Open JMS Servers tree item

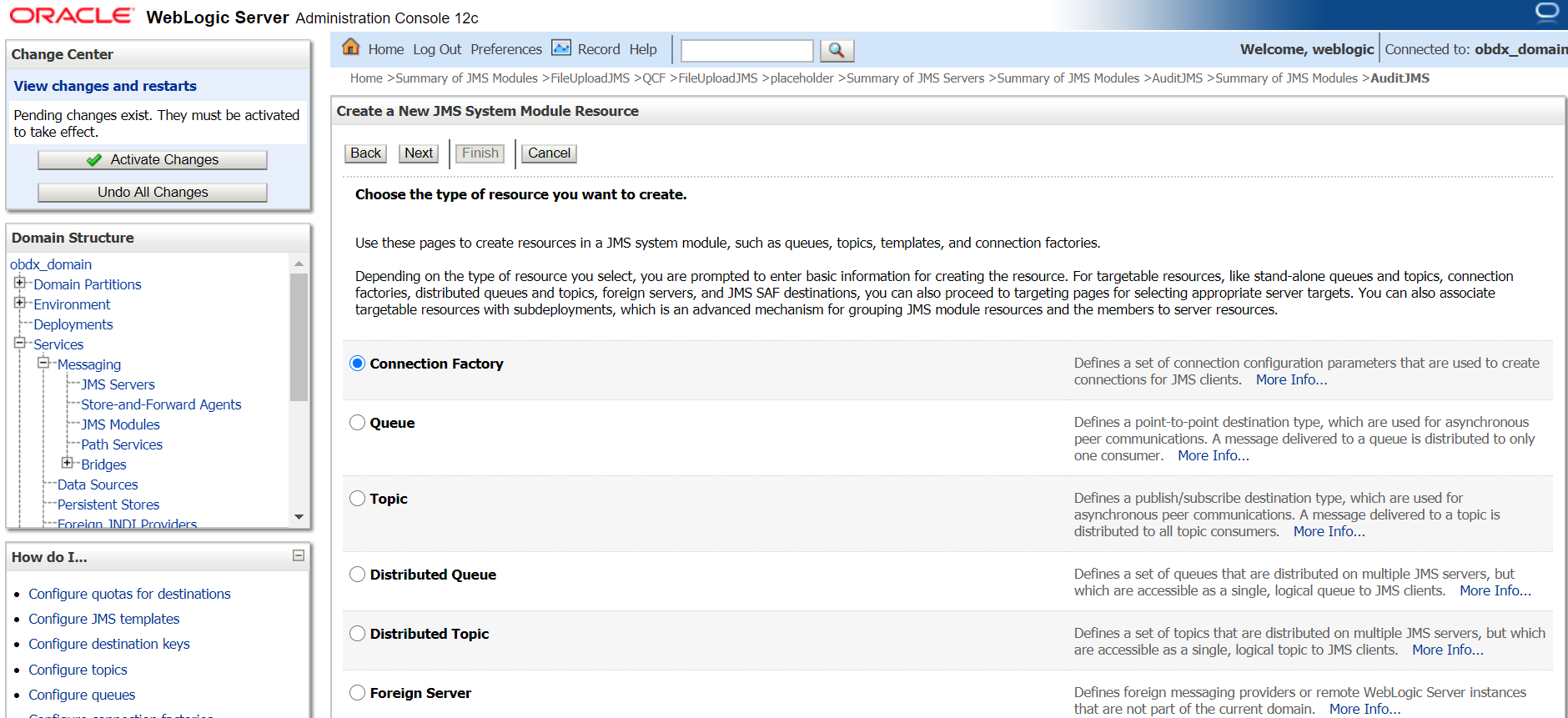pyautogui.click(x=118, y=384)
